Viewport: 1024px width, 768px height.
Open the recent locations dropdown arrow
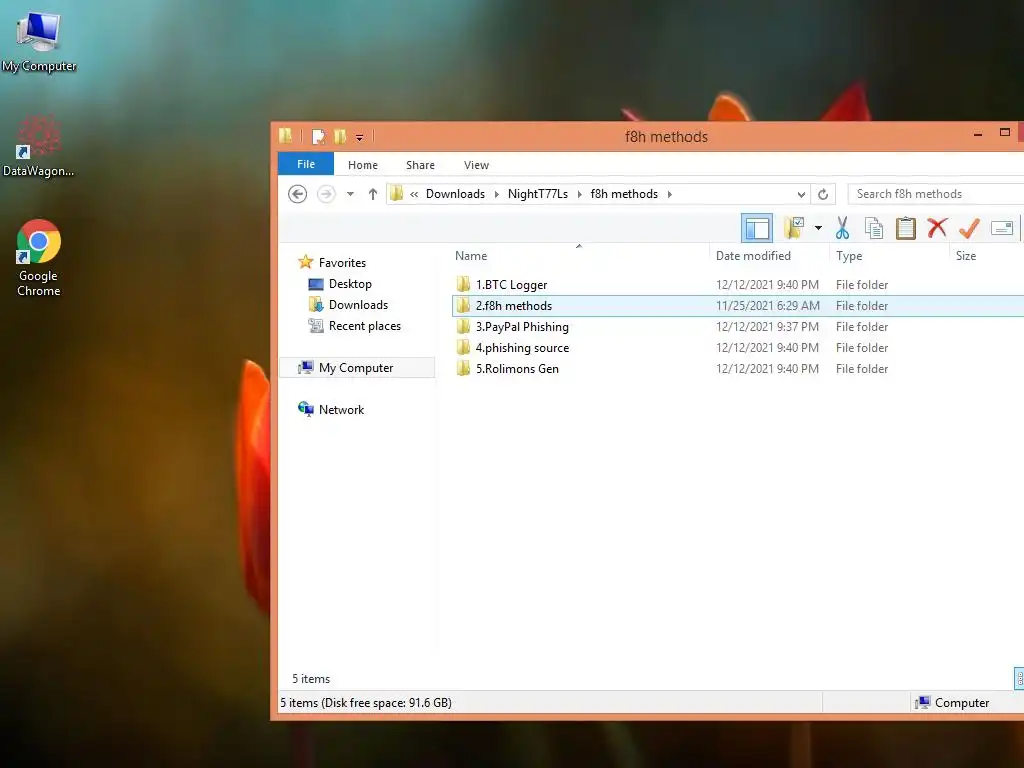[x=351, y=194]
